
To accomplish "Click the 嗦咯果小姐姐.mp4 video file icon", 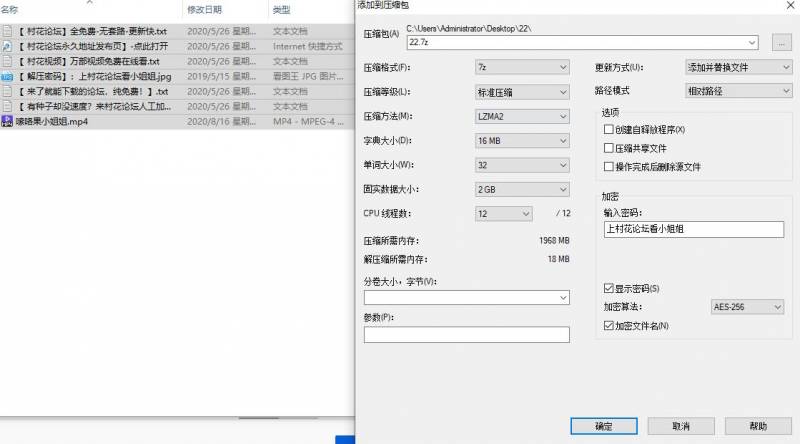I will [x=7, y=121].
